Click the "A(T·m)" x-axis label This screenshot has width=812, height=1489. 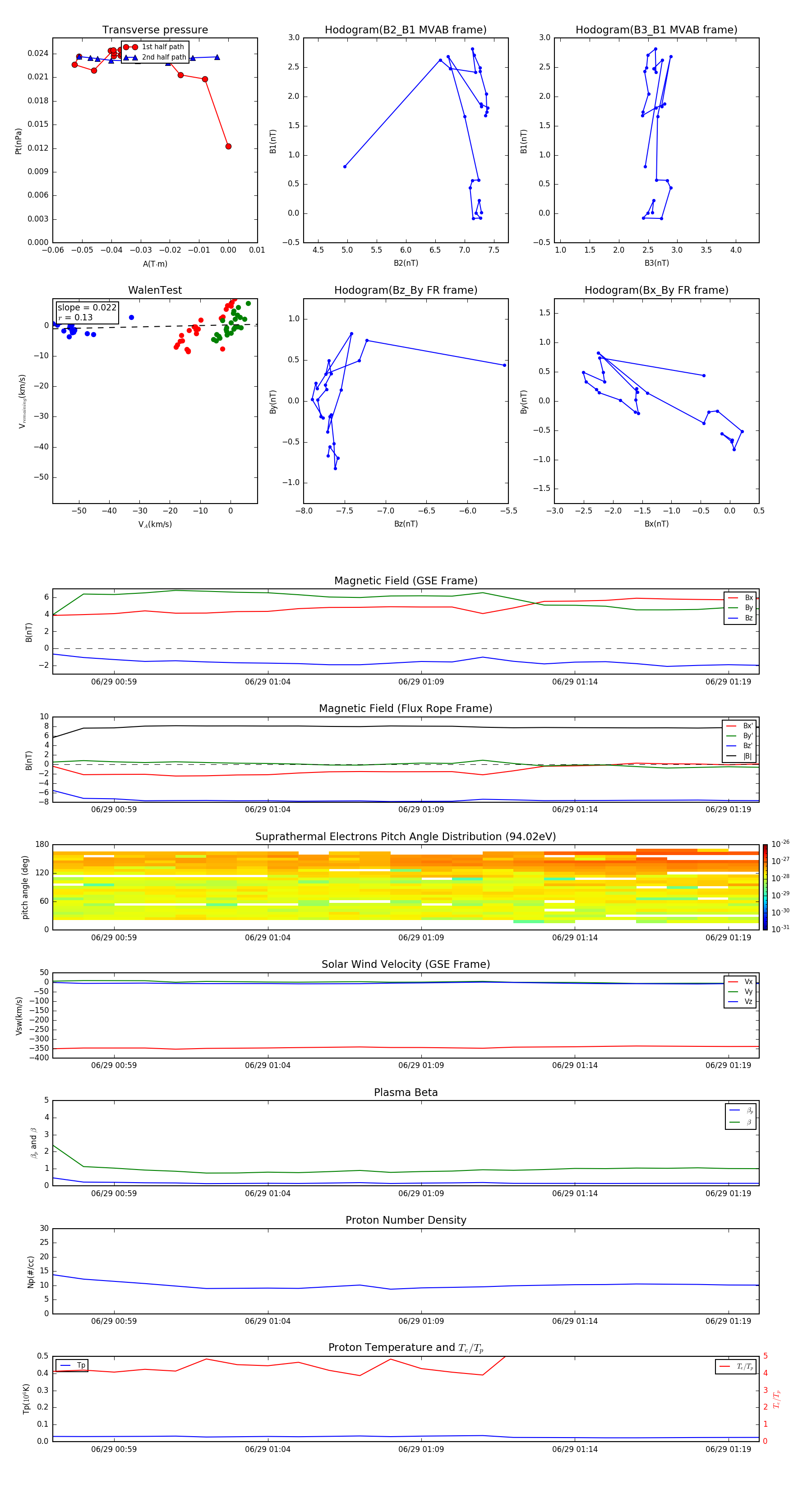tap(155, 264)
